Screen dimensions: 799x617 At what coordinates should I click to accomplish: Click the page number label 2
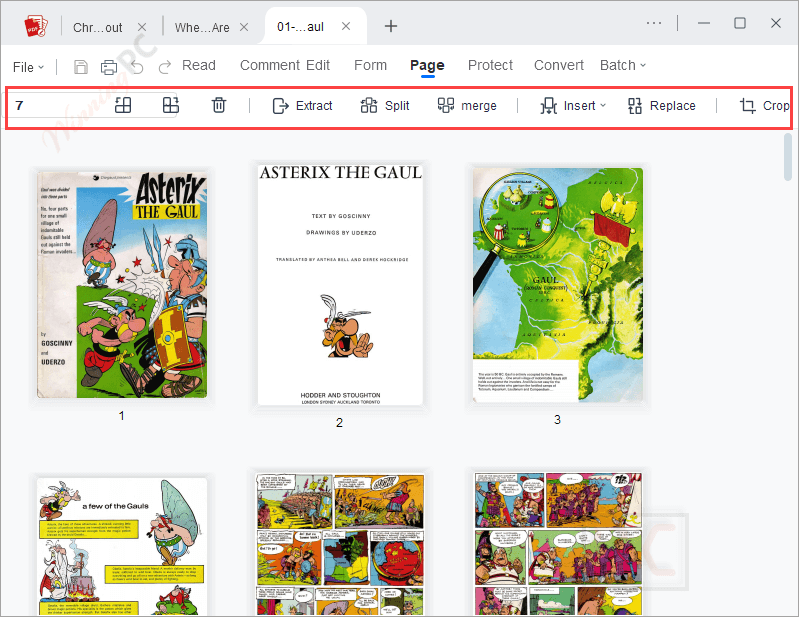click(x=339, y=423)
